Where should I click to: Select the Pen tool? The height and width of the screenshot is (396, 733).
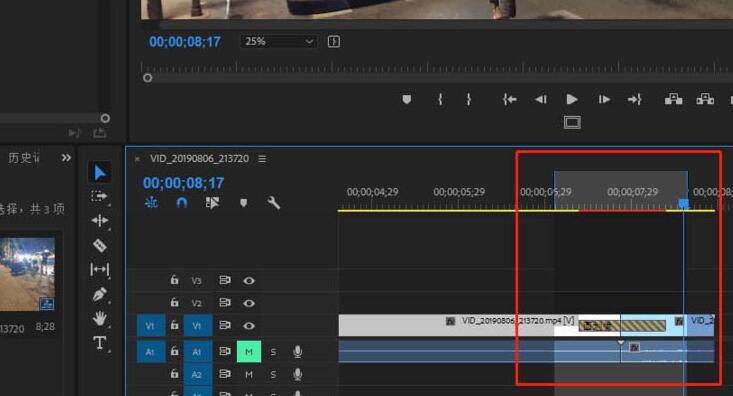pyautogui.click(x=100, y=295)
